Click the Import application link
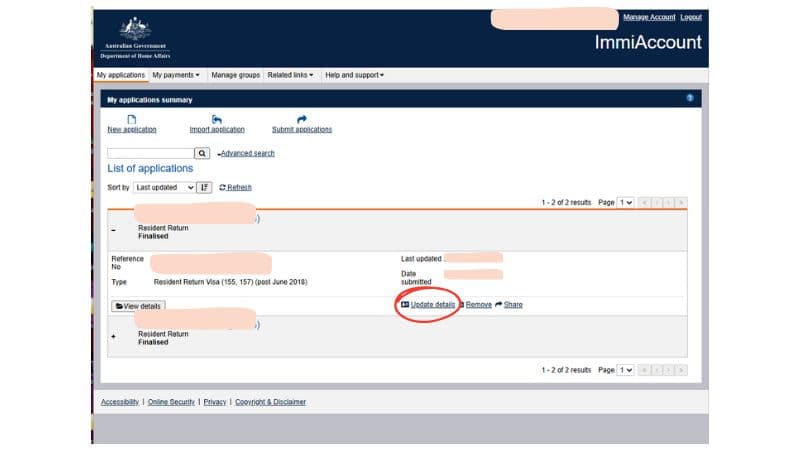Viewport: 800px width, 450px height. point(217,130)
